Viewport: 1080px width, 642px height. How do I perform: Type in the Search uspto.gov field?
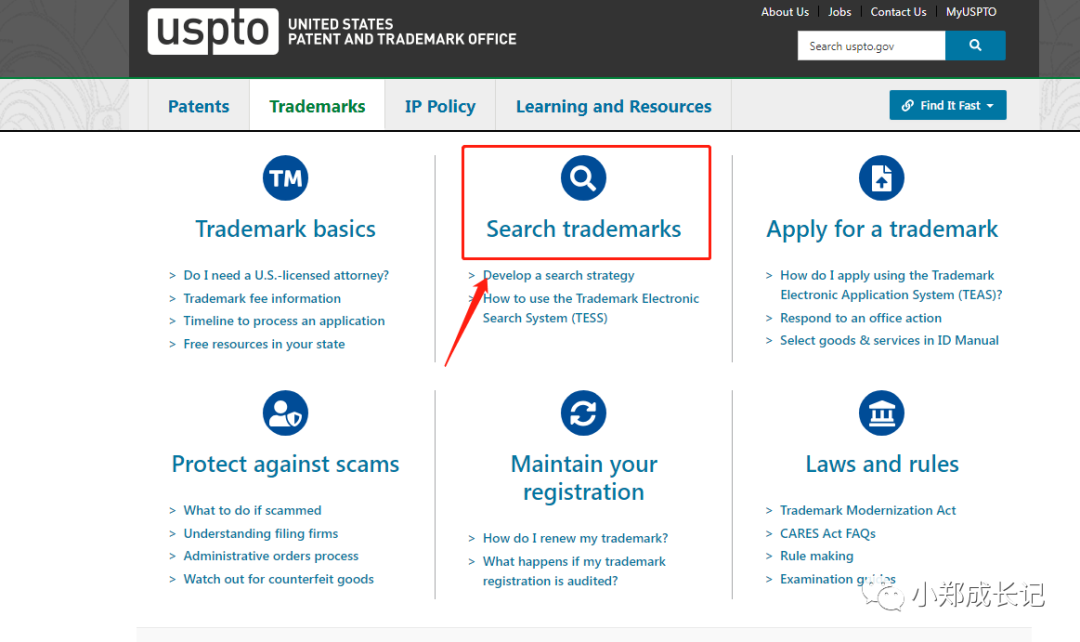pyautogui.click(x=870, y=46)
